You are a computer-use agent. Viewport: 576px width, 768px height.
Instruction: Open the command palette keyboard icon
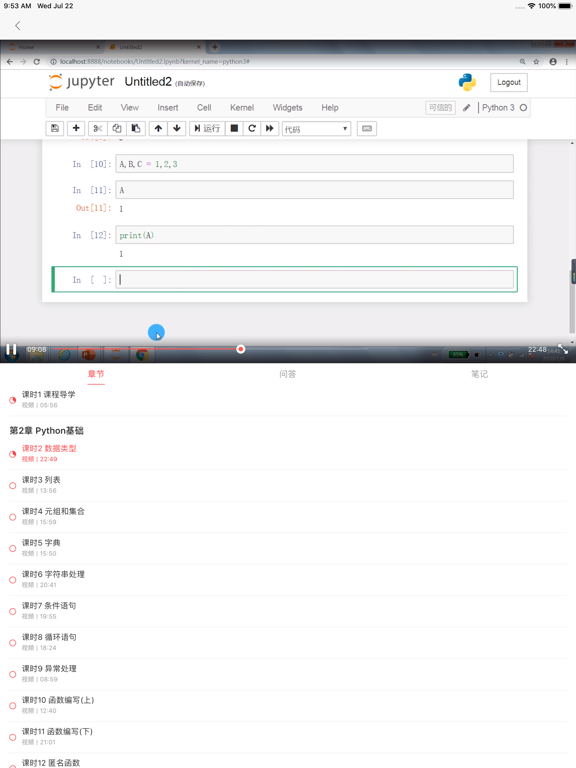(x=367, y=128)
